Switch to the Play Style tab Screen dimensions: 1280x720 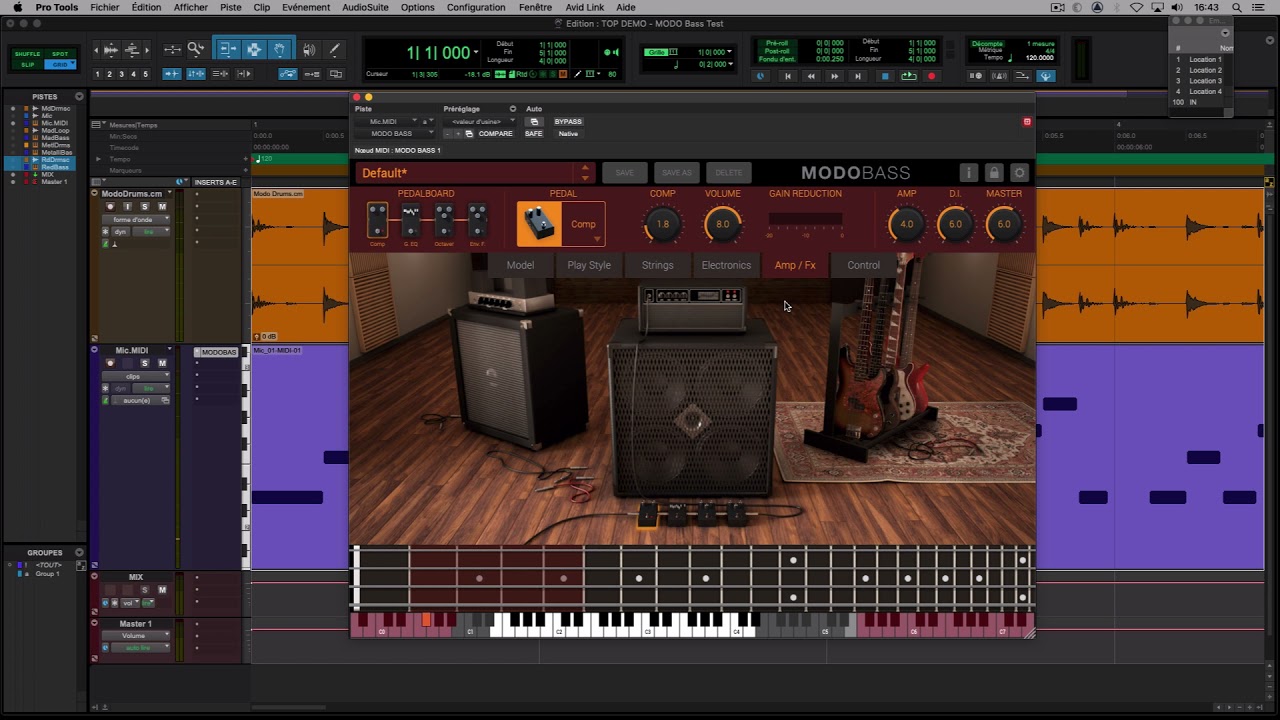[x=589, y=265]
